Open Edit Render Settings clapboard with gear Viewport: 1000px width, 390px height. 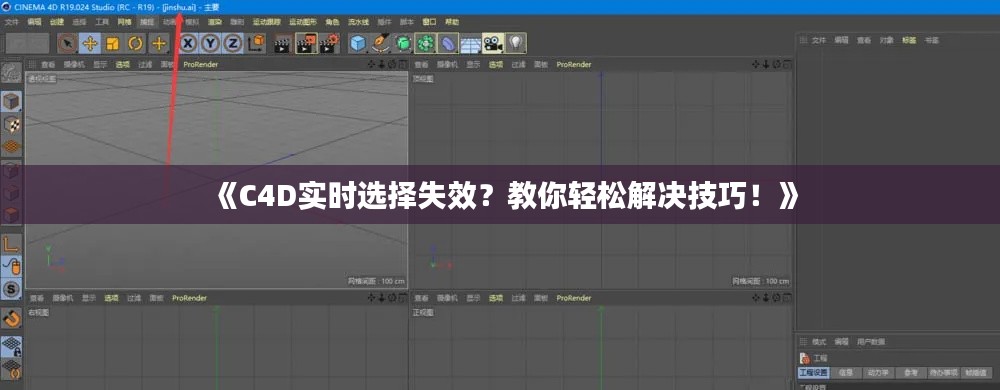click(x=329, y=43)
